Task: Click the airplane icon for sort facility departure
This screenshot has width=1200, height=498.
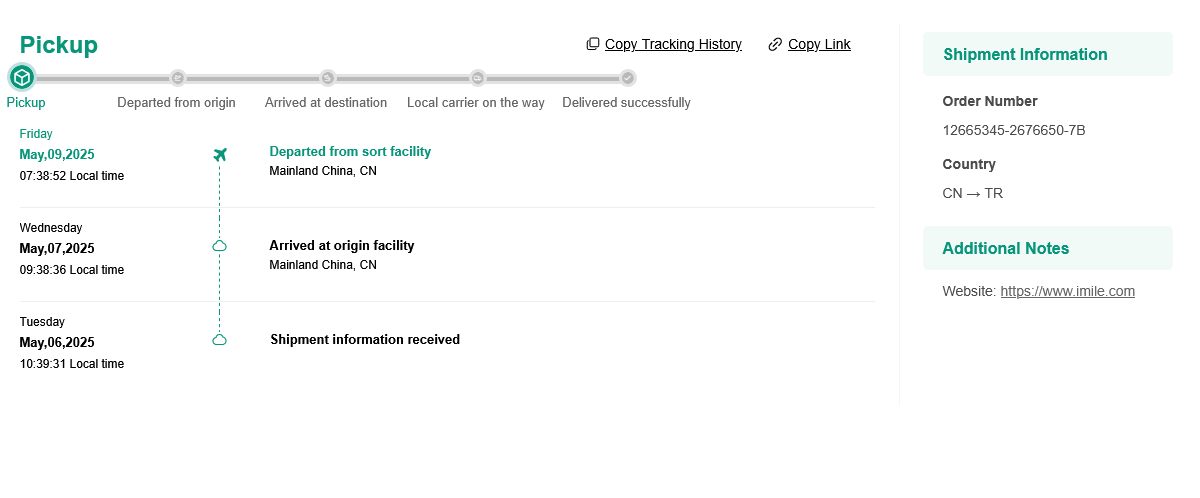Action: click(x=220, y=154)
